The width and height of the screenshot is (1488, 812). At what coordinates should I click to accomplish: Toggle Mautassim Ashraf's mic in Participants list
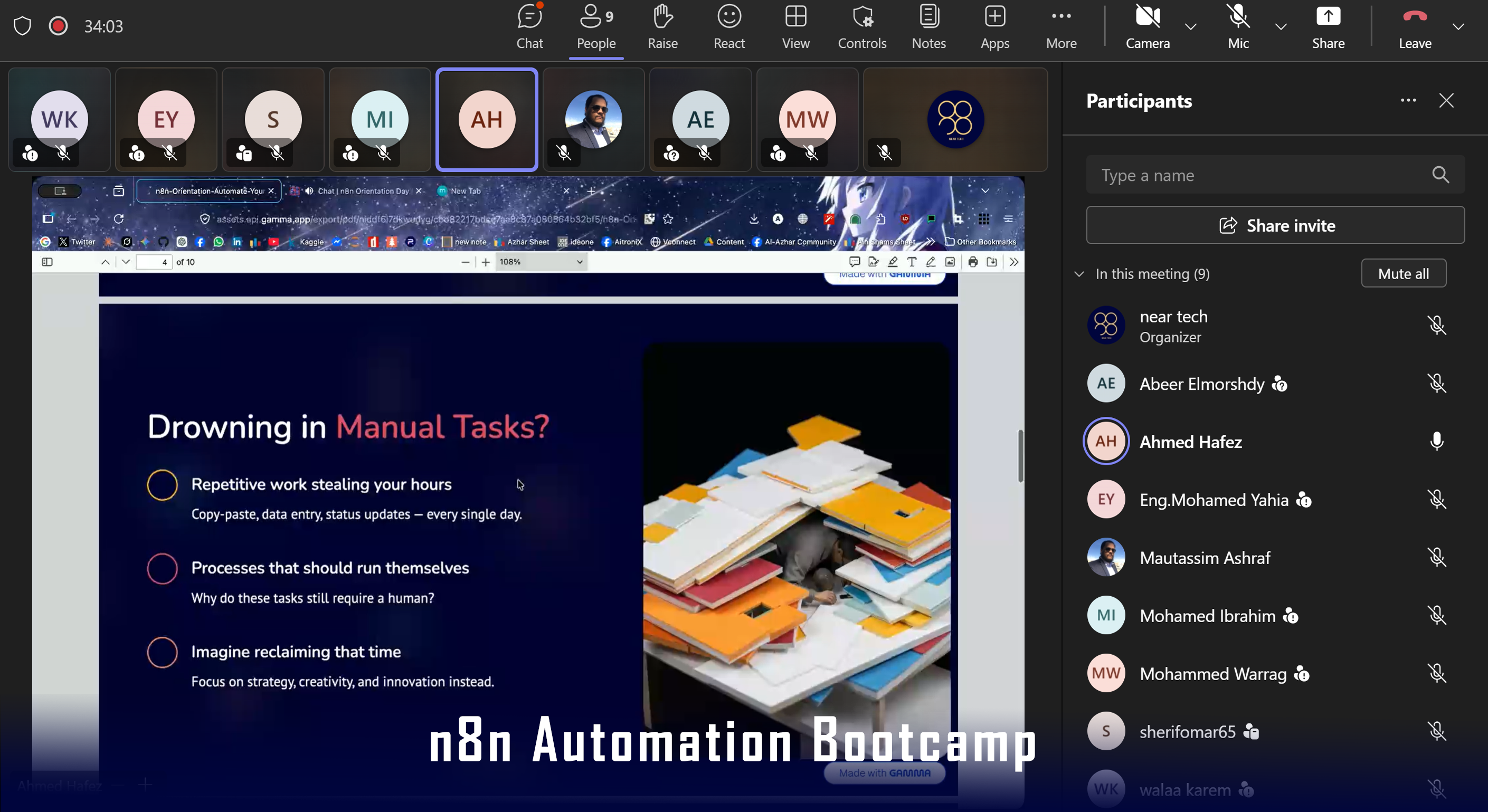[1437, 557]
